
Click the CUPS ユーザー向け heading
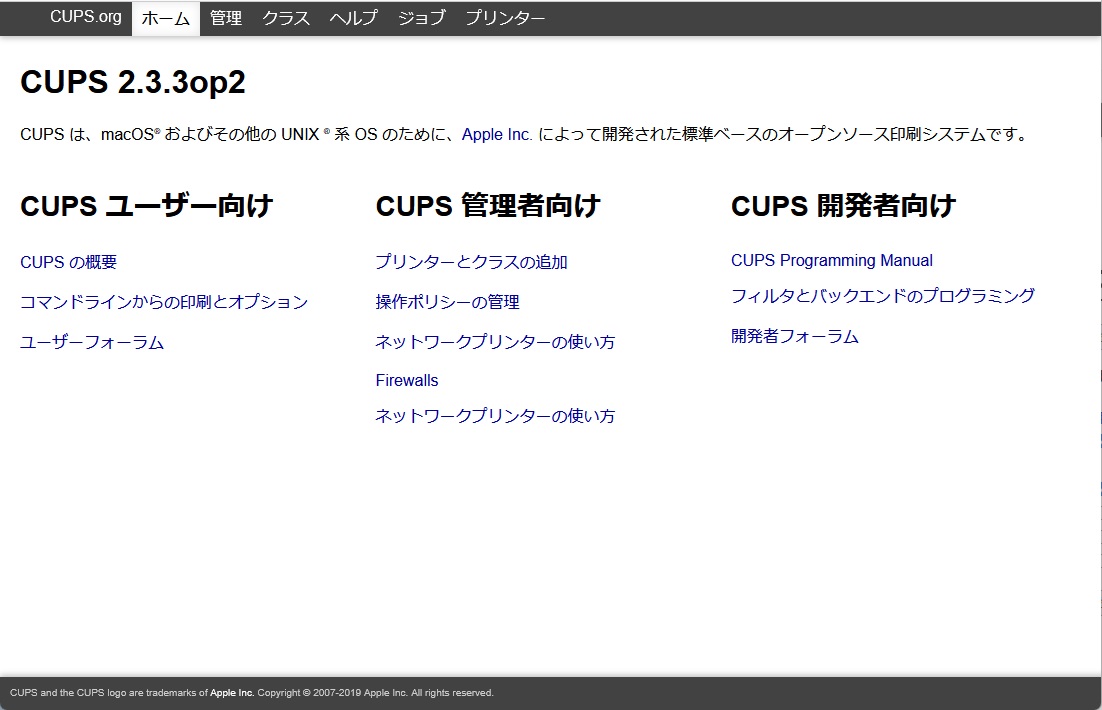(147, 206)
